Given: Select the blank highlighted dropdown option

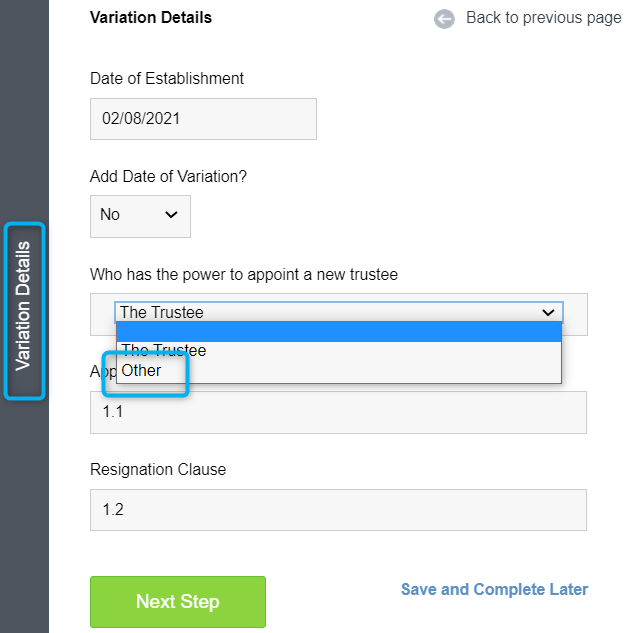Looking at the screenshot, I should (x=339, y=332).
